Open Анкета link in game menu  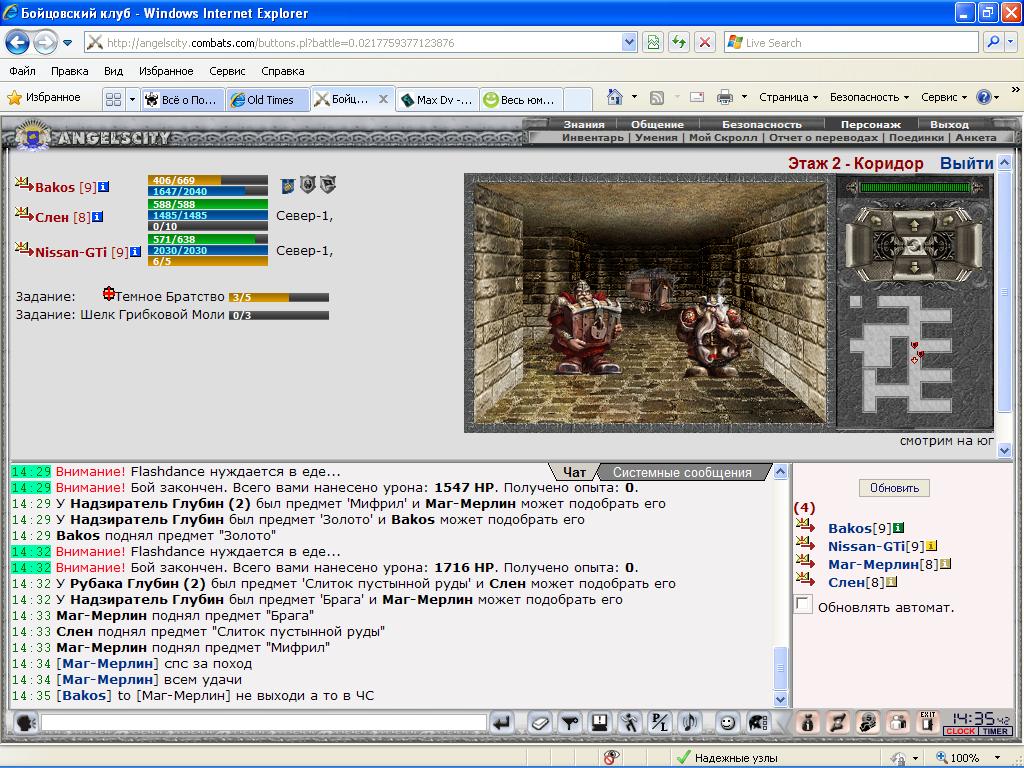click(976, 138)
